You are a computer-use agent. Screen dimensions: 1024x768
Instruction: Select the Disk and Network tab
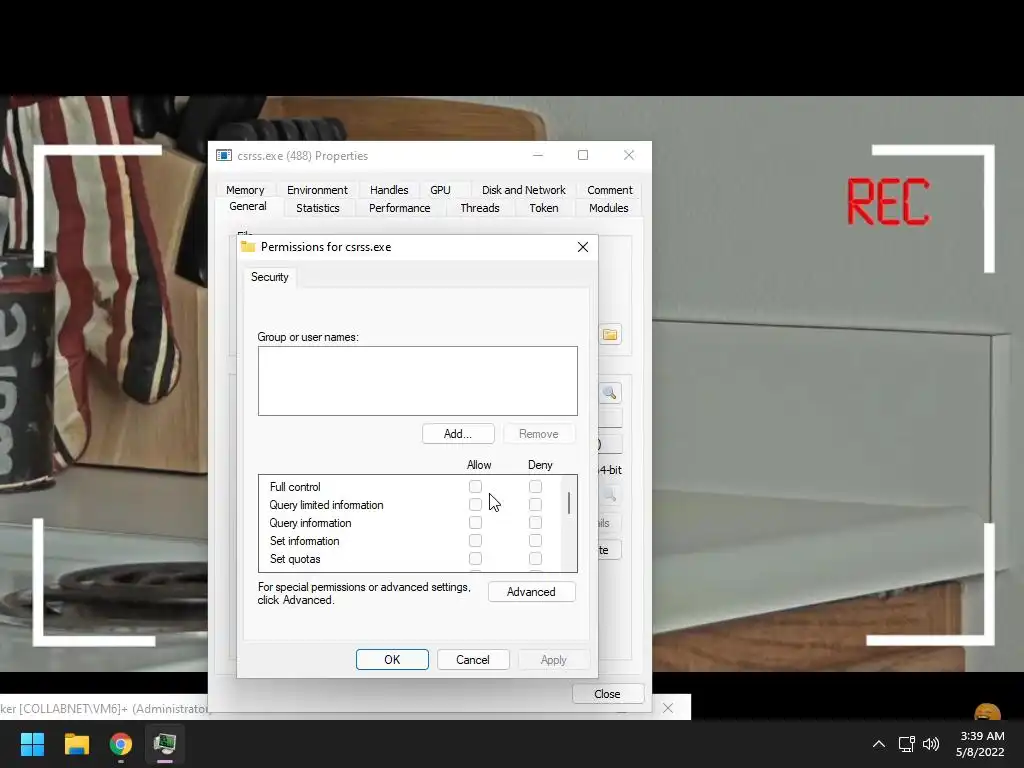point(524,190)
